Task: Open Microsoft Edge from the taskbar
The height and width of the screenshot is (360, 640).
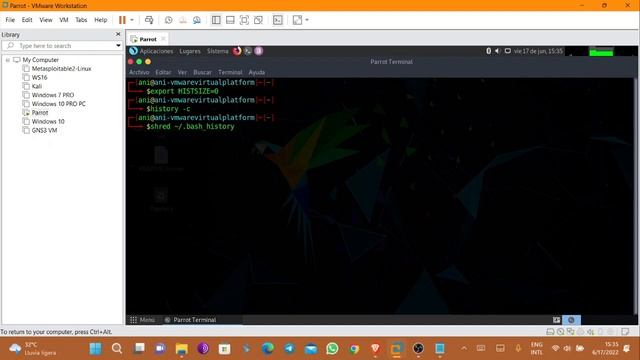Action: [x=268, y=349]
